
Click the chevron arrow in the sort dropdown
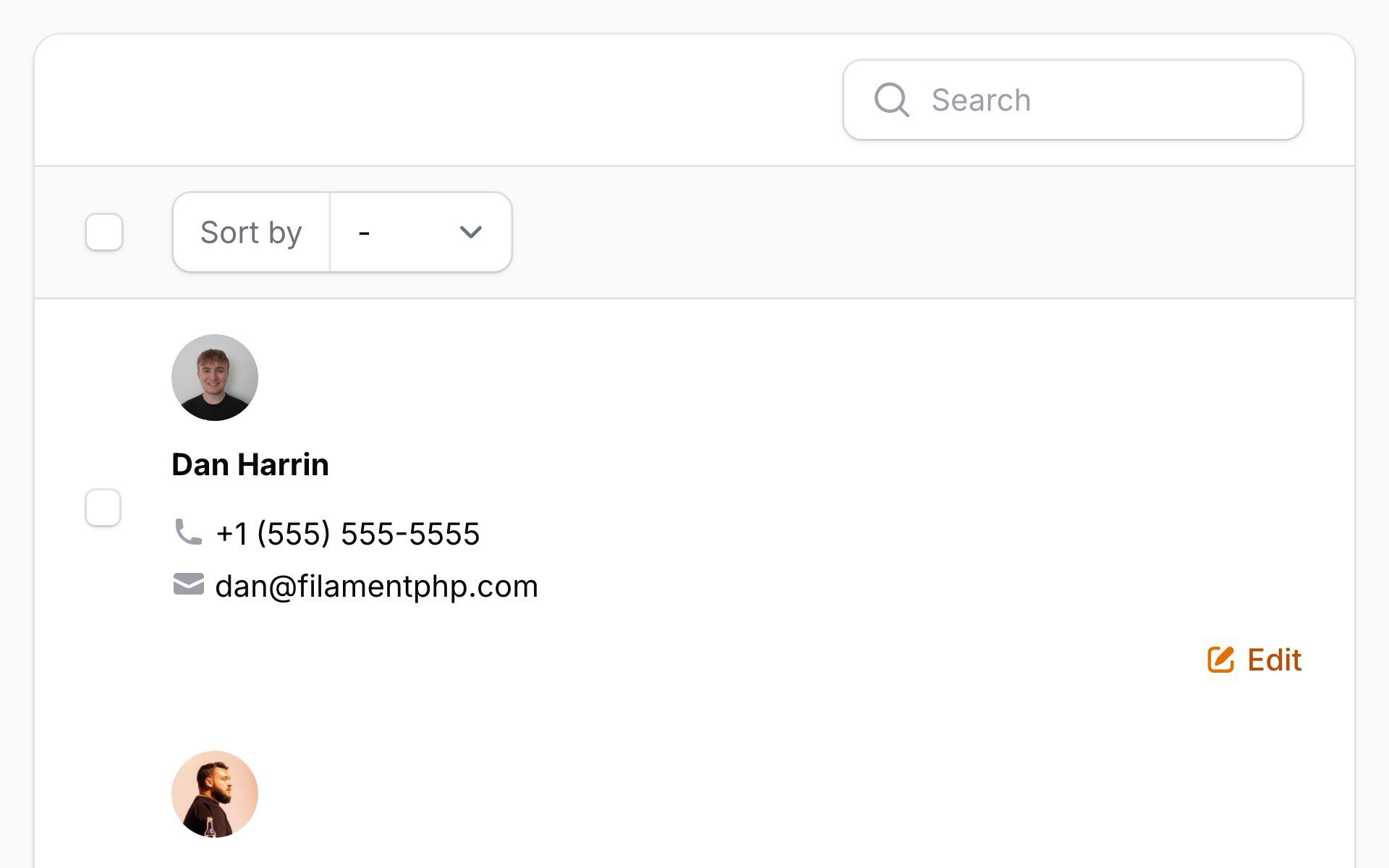pos(470,232)
